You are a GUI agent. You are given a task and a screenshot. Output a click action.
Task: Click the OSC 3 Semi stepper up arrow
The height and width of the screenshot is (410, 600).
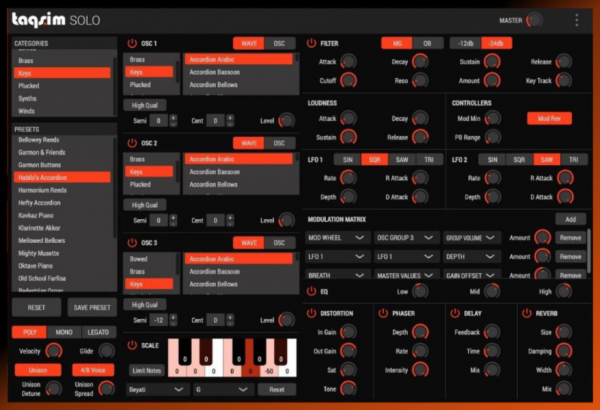click(x=173, y=317)
